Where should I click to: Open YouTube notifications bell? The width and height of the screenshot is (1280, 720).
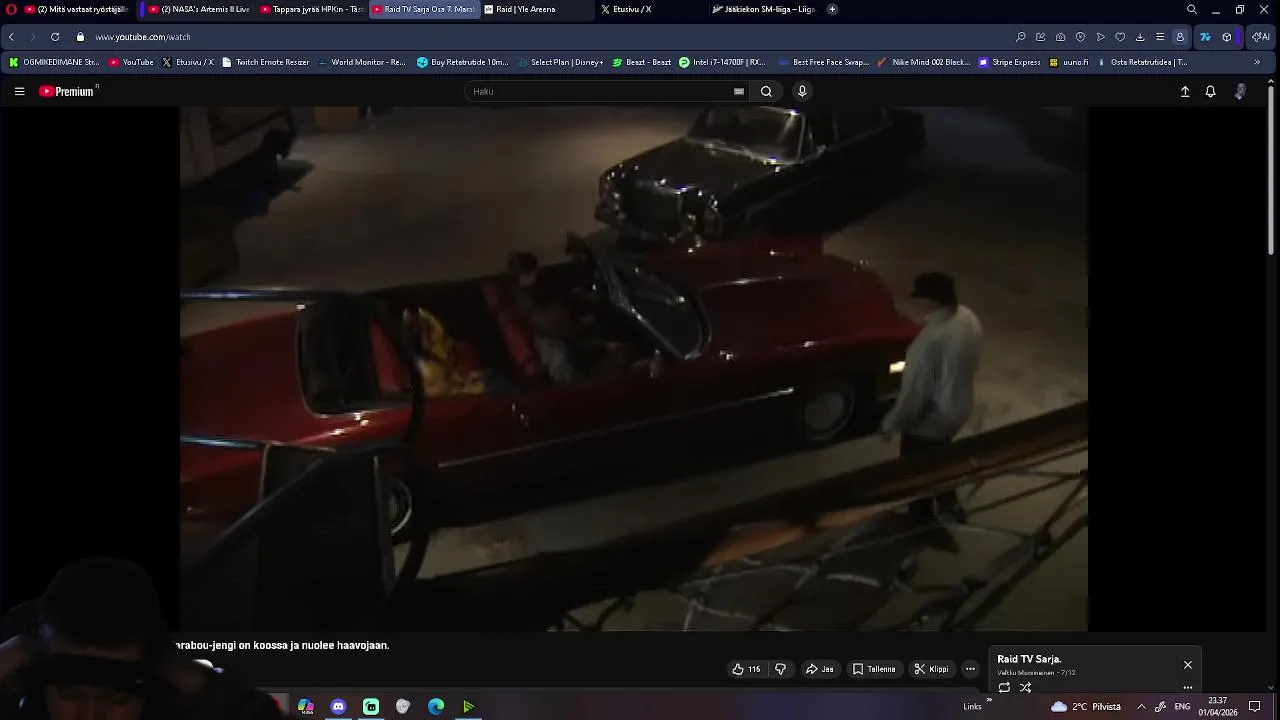tap(1210, 91)
